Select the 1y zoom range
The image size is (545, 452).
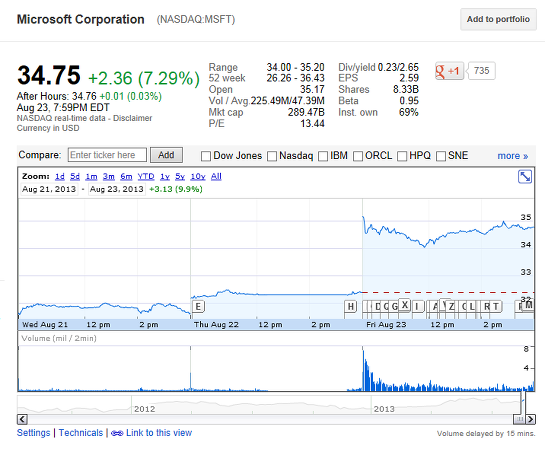(165, 177)
